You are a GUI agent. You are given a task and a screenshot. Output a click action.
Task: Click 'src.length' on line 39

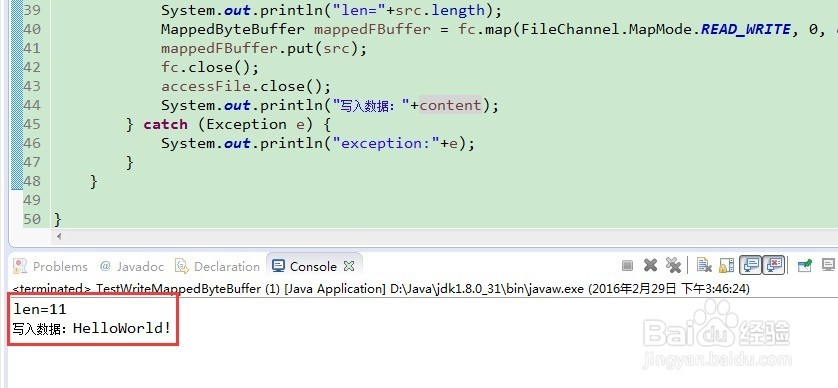click(x=440, y=10)
